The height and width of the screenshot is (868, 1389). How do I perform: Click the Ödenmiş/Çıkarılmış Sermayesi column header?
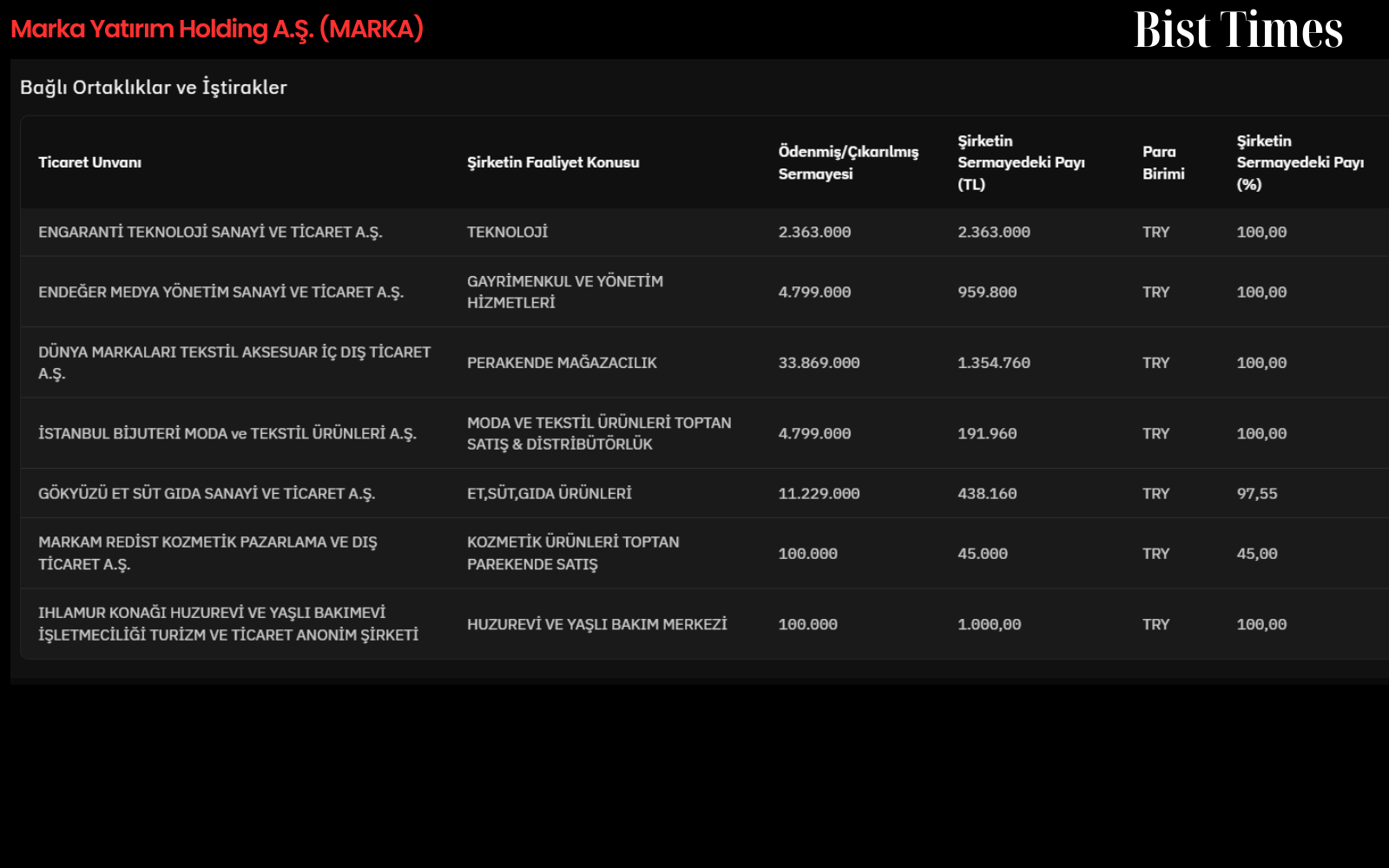coord(848,162)
